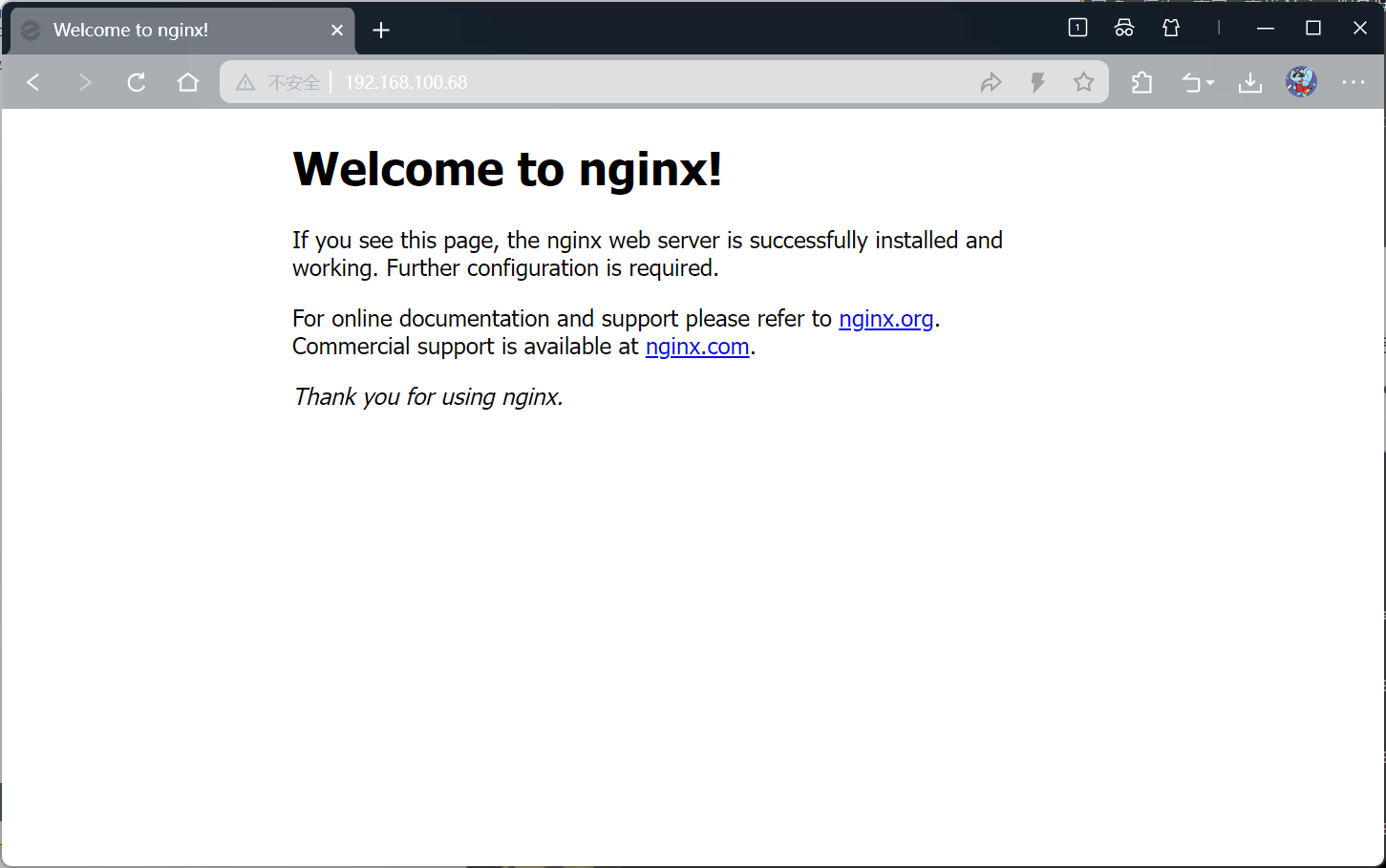The height and width of the screenshot is (868, 1386).
Task: Click the 'Thank you for using nginx.' text
Action: pos(428,397)
